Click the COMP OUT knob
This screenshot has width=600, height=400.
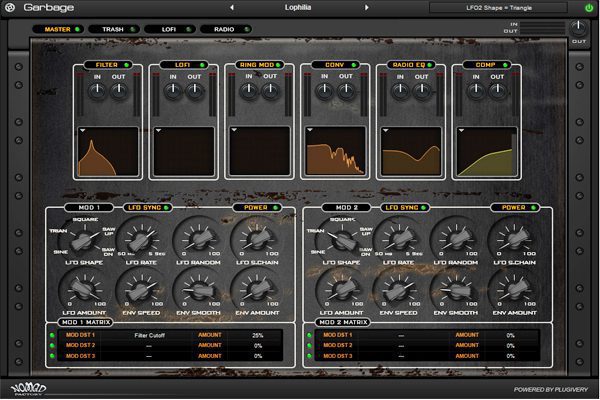(x=497, y=91)
